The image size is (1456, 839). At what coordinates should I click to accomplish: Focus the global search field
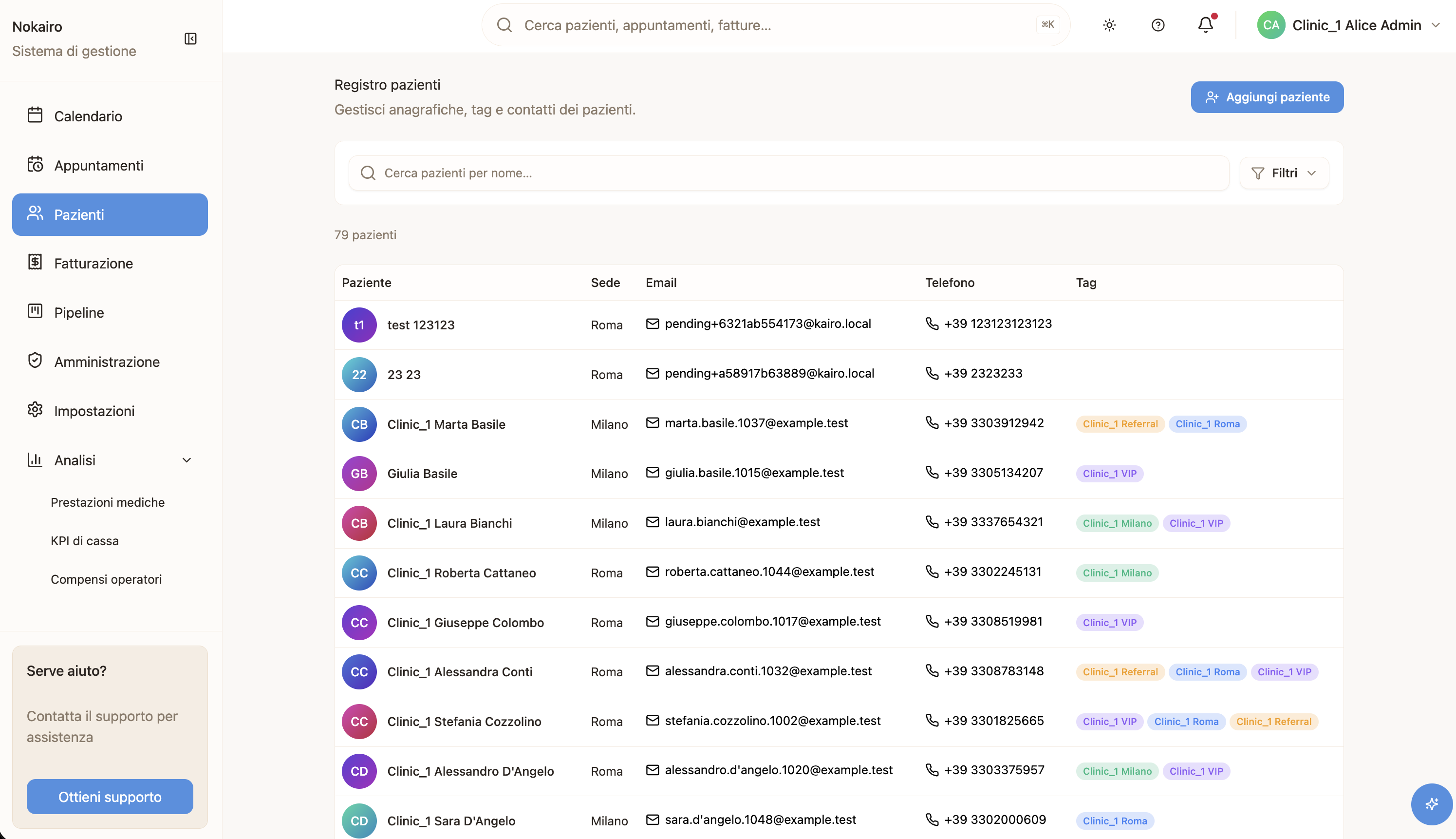(x=776, y=25)
